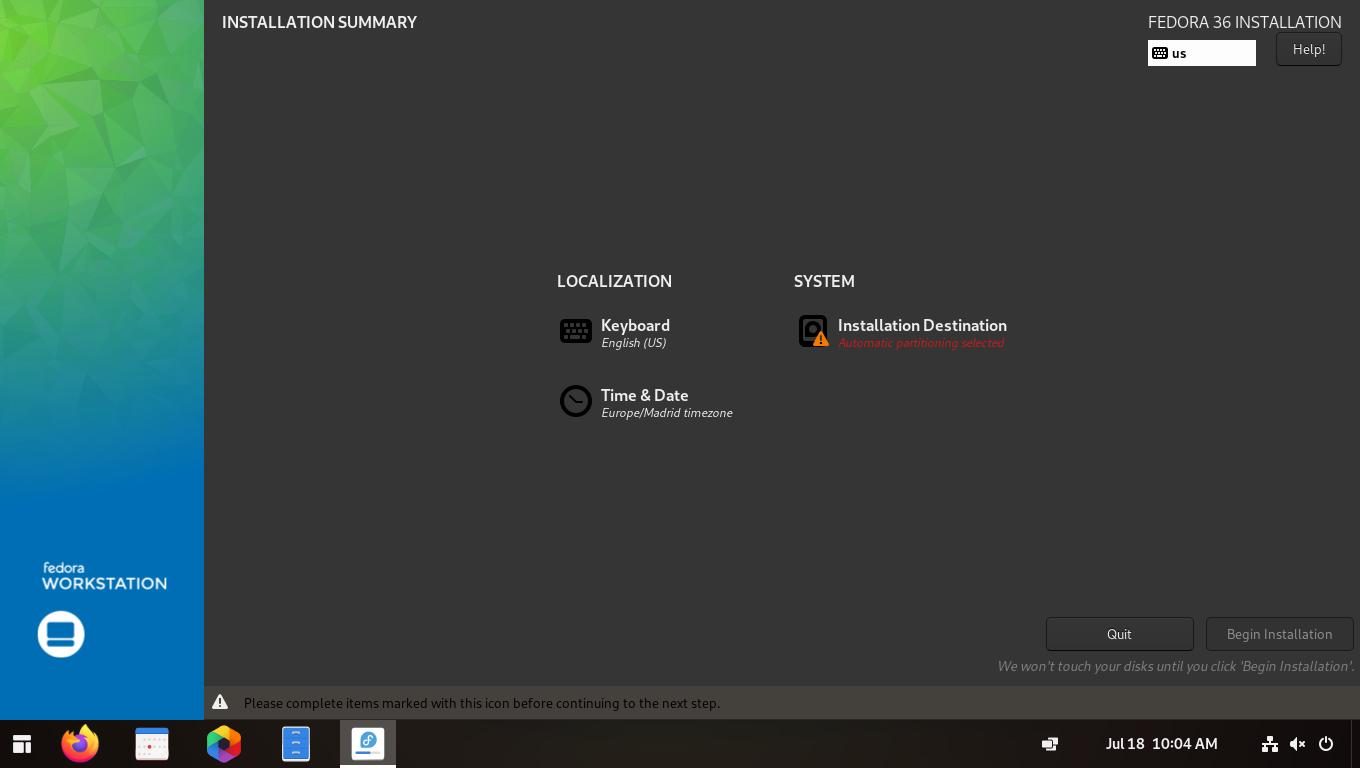Switch the us keyboard layout indicator

(1202, 53)
